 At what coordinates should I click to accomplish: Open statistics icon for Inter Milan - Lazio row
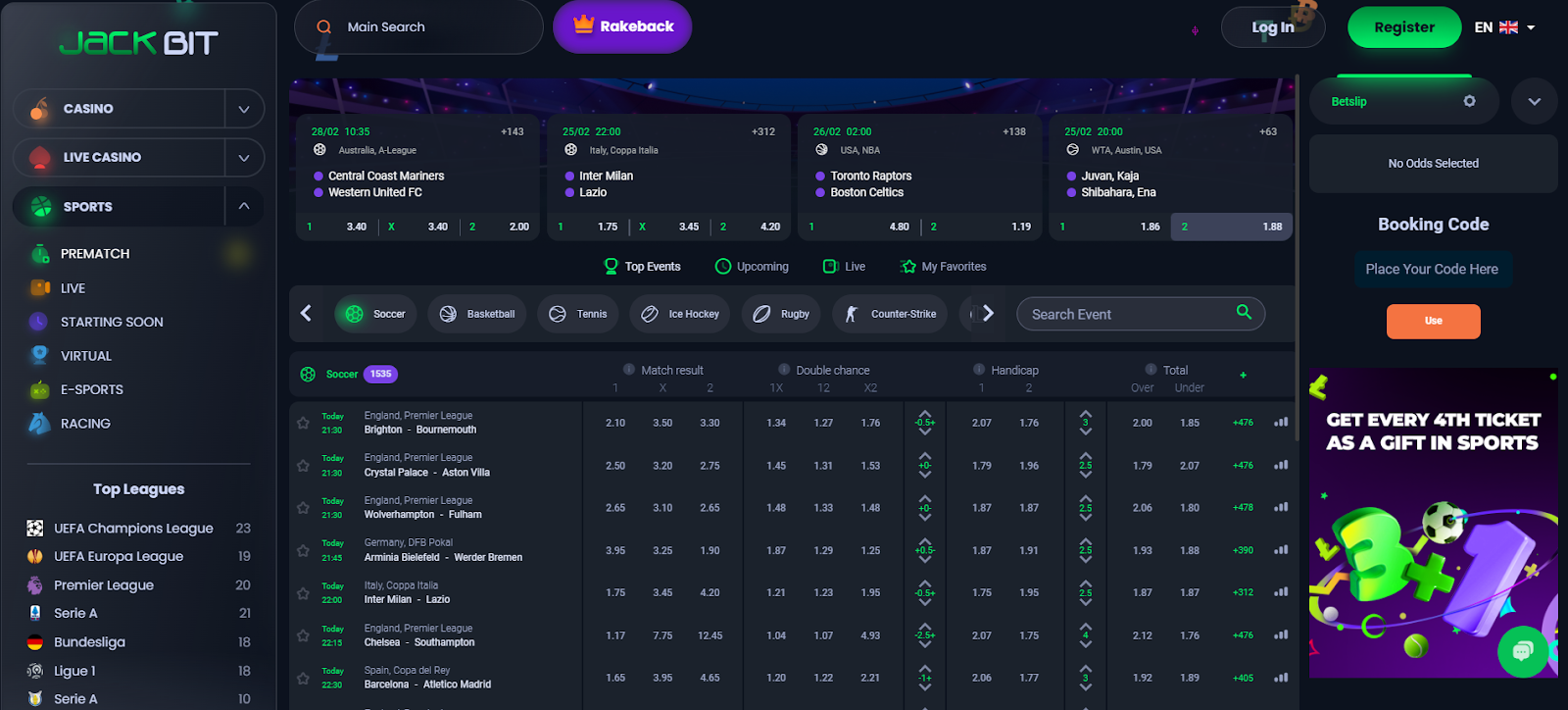[x=1281, y=592]
